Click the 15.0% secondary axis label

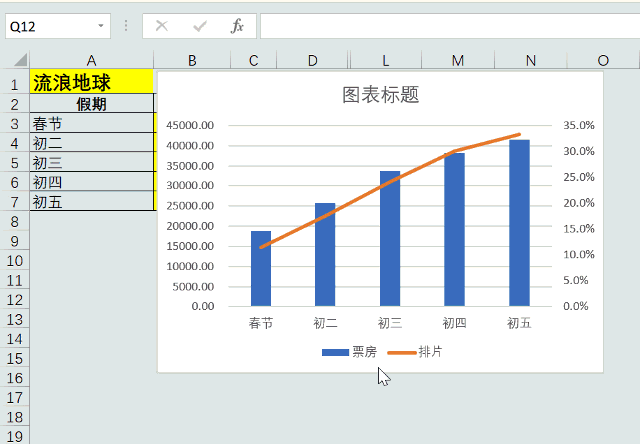pyautogui.click(x=579, y=229)
